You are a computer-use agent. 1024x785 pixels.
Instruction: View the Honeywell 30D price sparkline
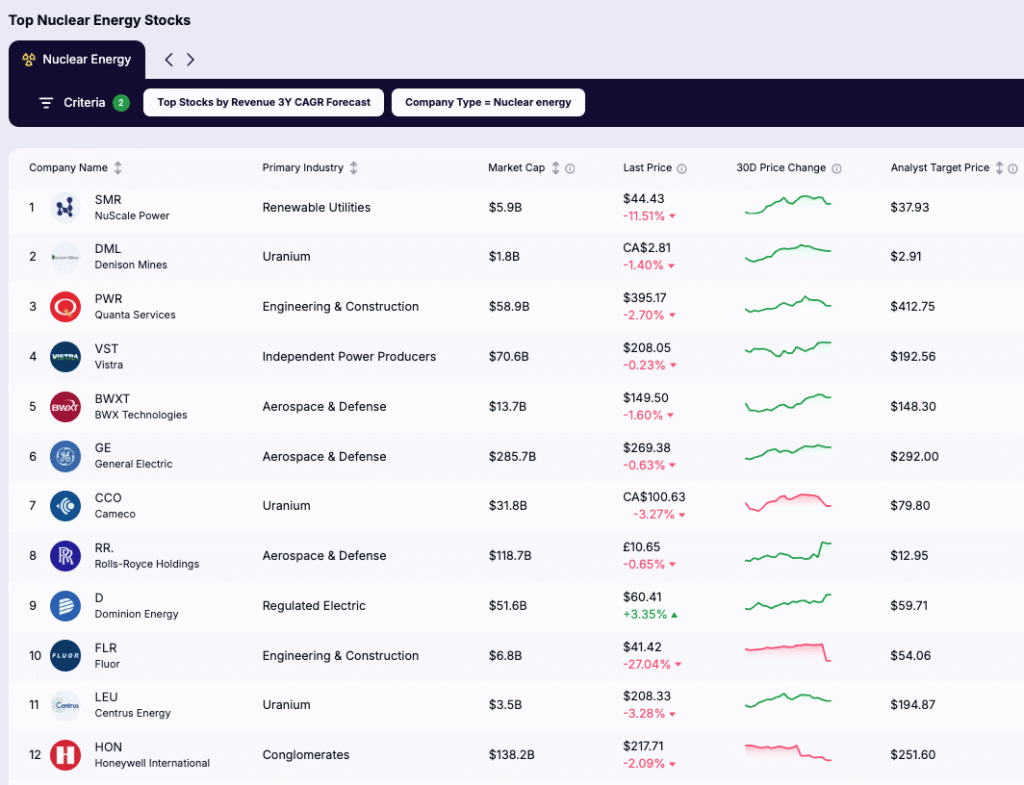tap(788, 752)
